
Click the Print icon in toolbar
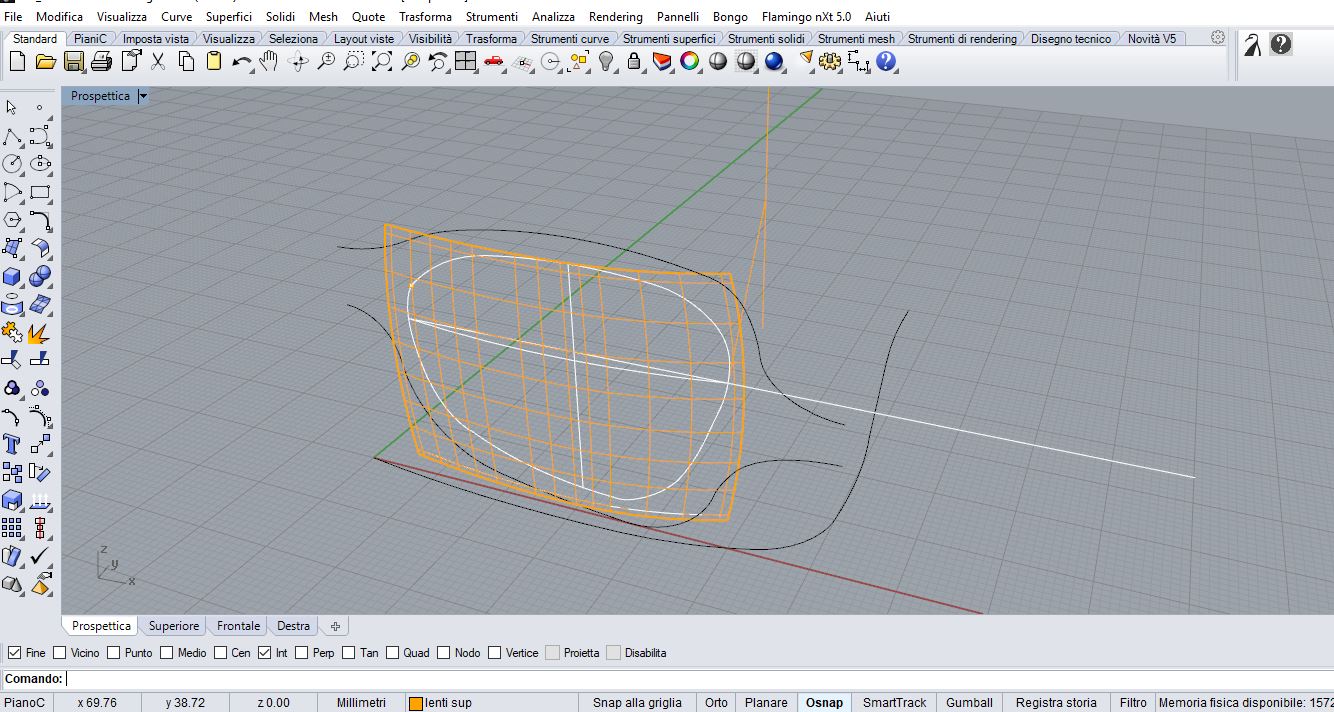pyautogui.click(x=101, y=62)
